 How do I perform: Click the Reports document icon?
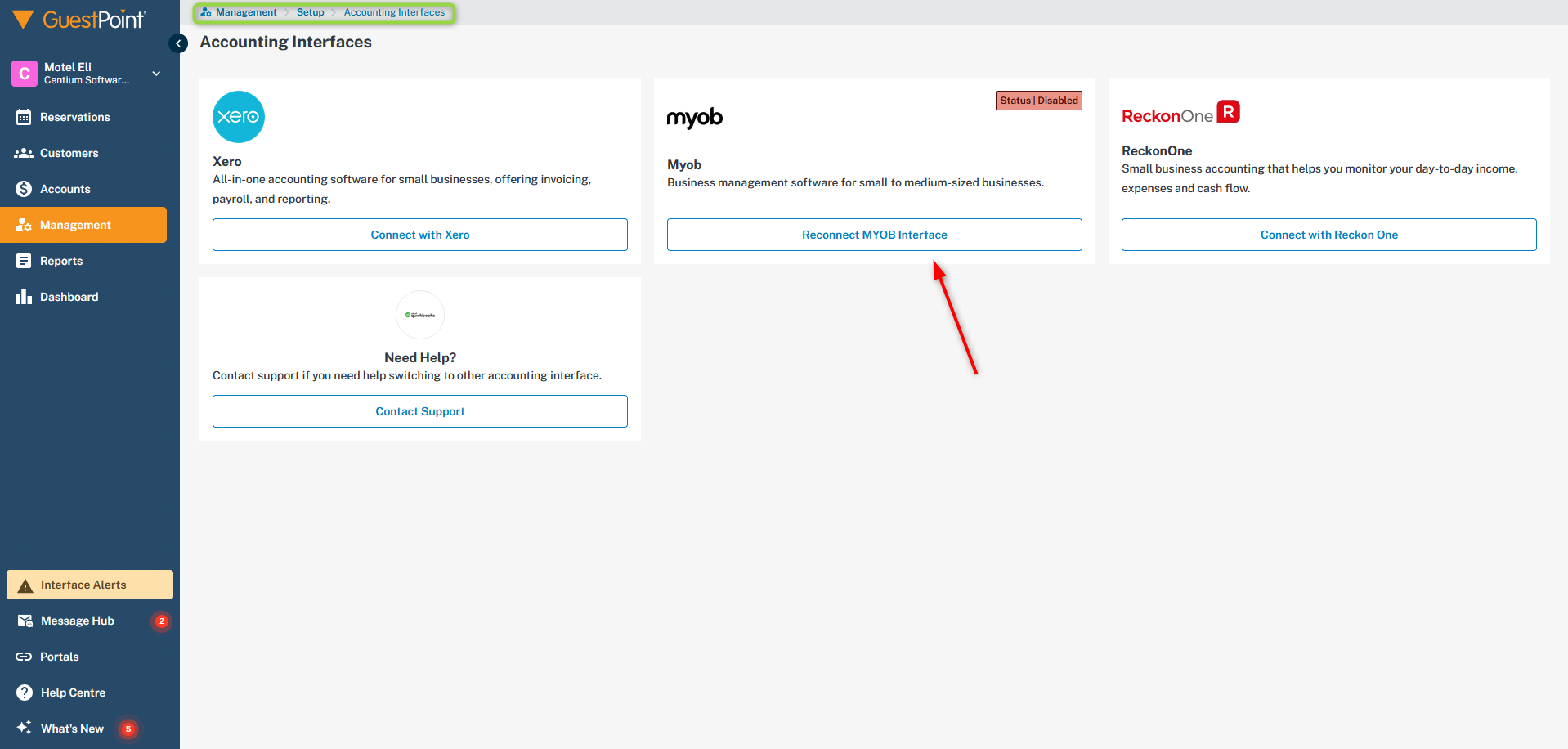pyautogui.click(x=24, y=261)
